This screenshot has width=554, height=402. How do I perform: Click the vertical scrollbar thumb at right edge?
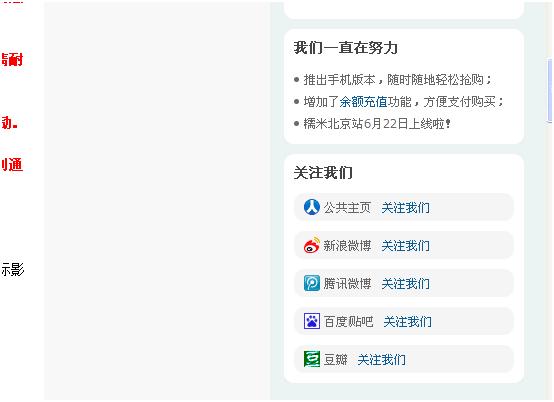[550, 91]
